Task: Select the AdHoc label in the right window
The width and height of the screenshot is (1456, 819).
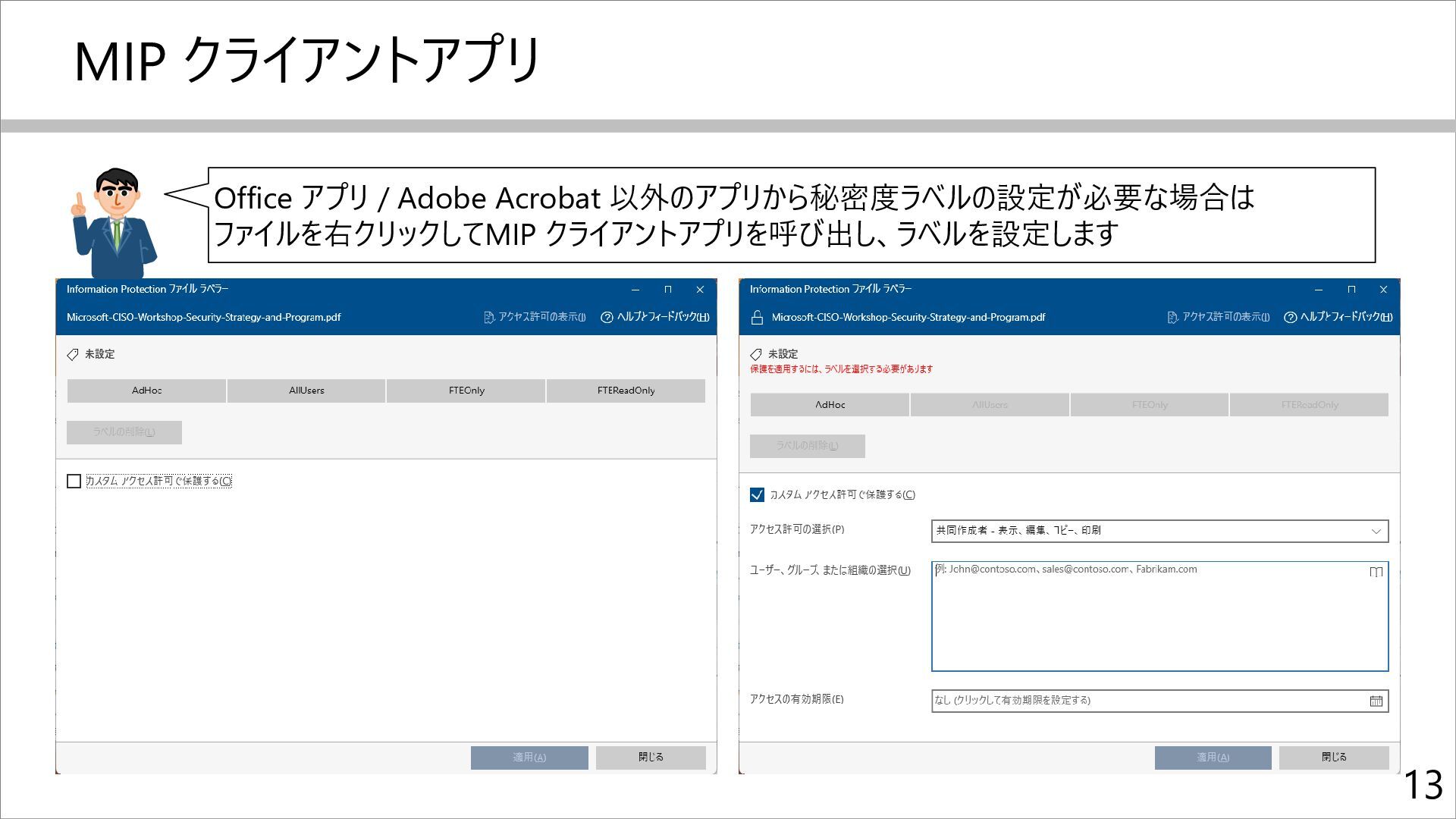Action: [830, 405]
